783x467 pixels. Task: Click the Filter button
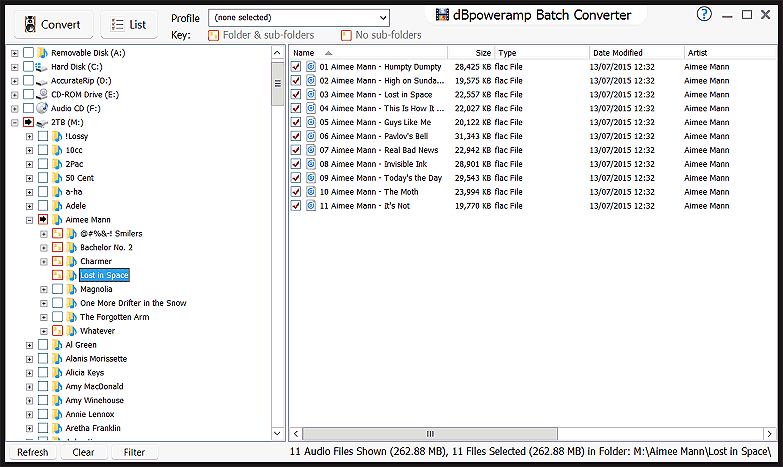[x=134, y=453]
